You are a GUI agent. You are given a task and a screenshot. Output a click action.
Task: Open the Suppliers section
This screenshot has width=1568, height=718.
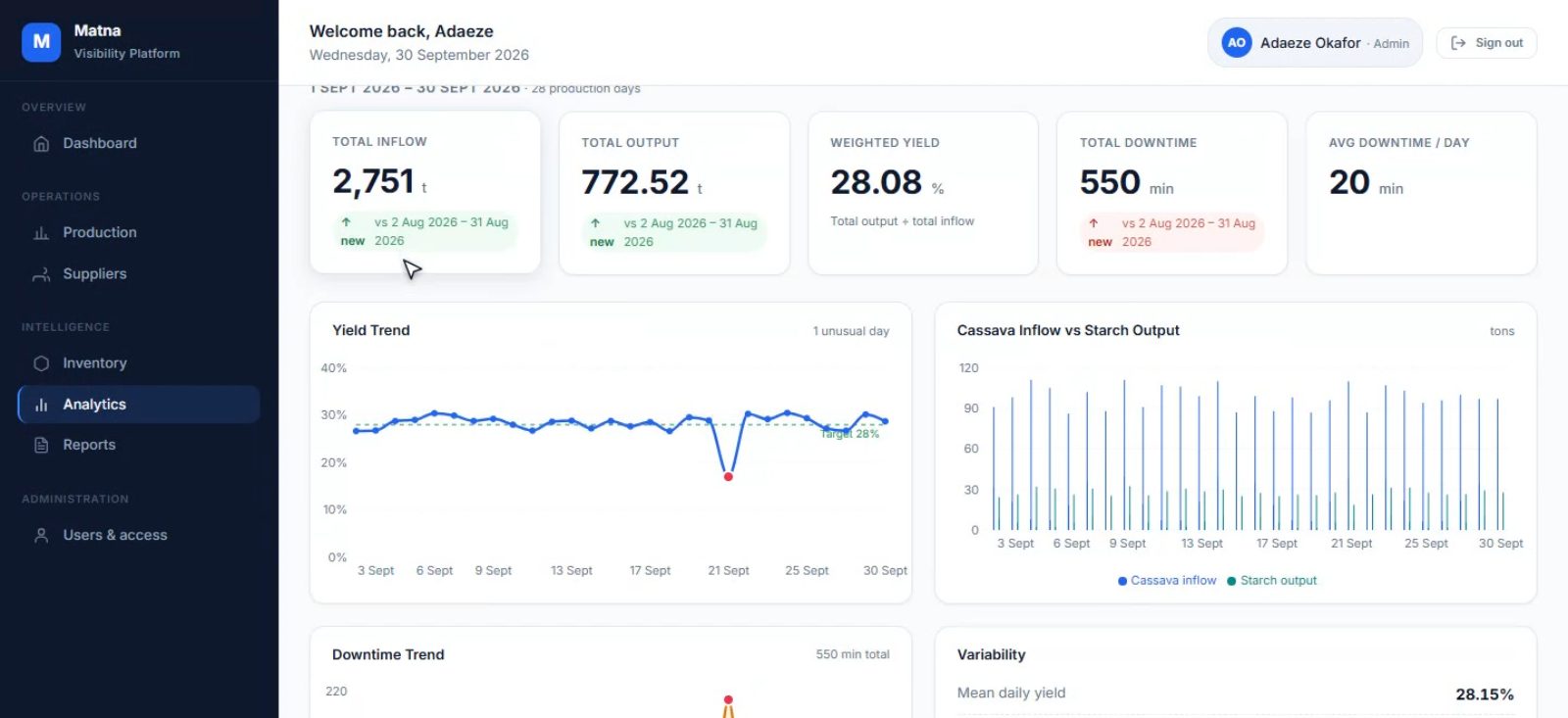click(139, 274)
